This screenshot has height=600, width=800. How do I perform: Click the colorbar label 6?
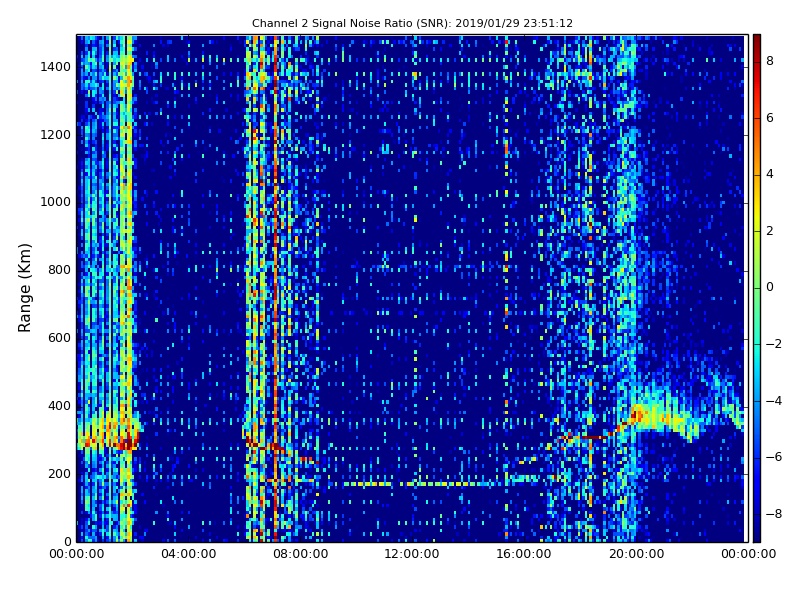tap(770, 118)
